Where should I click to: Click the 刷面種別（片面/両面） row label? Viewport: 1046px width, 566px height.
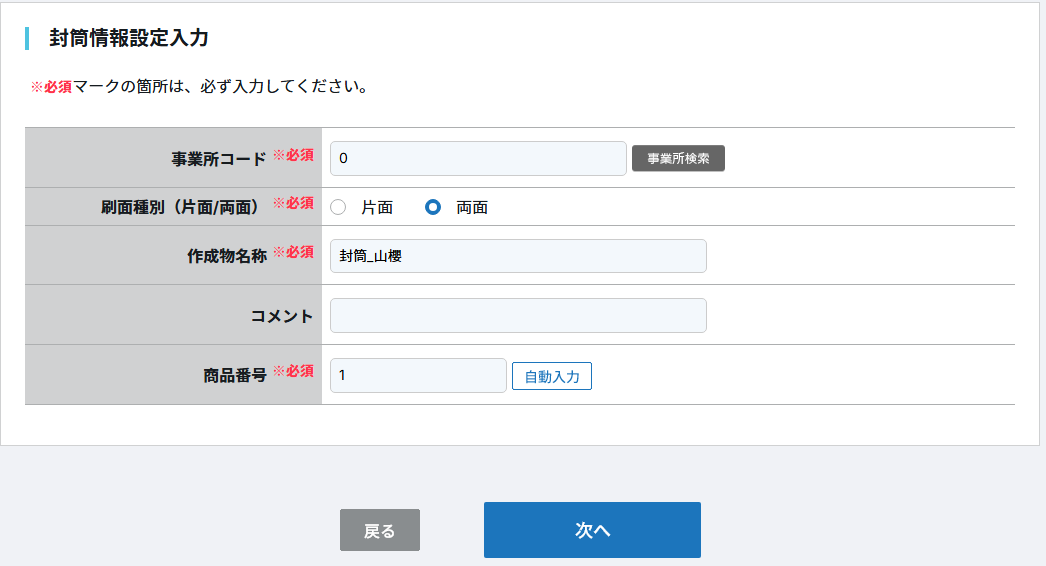[x=175, y=207]
